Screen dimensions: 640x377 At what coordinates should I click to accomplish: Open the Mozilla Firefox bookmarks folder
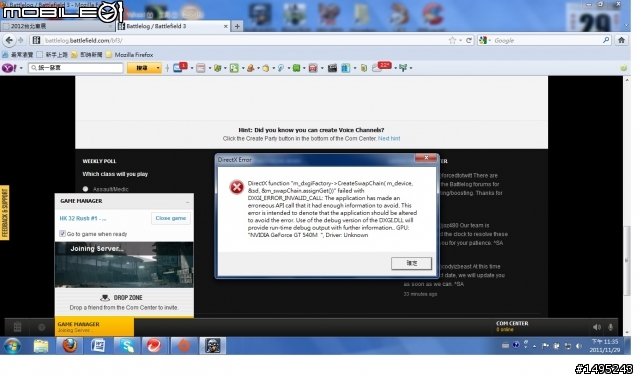(x=129, y=55)
